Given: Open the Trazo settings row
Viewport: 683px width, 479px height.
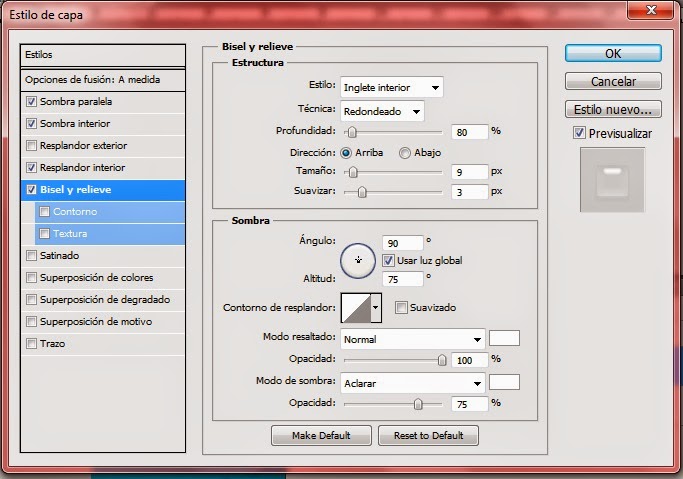Looking at the screenshot, I should click(x=103, y=344).
